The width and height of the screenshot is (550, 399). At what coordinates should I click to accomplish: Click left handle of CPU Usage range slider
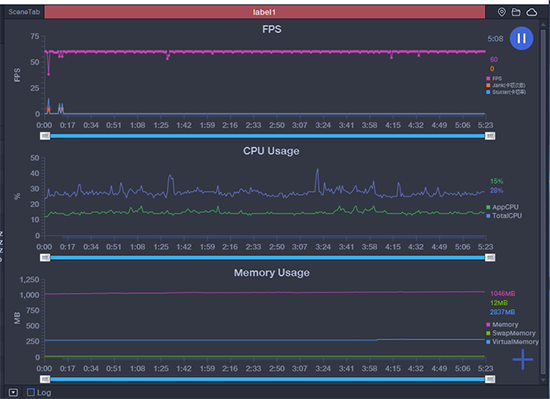pos(45,258)
